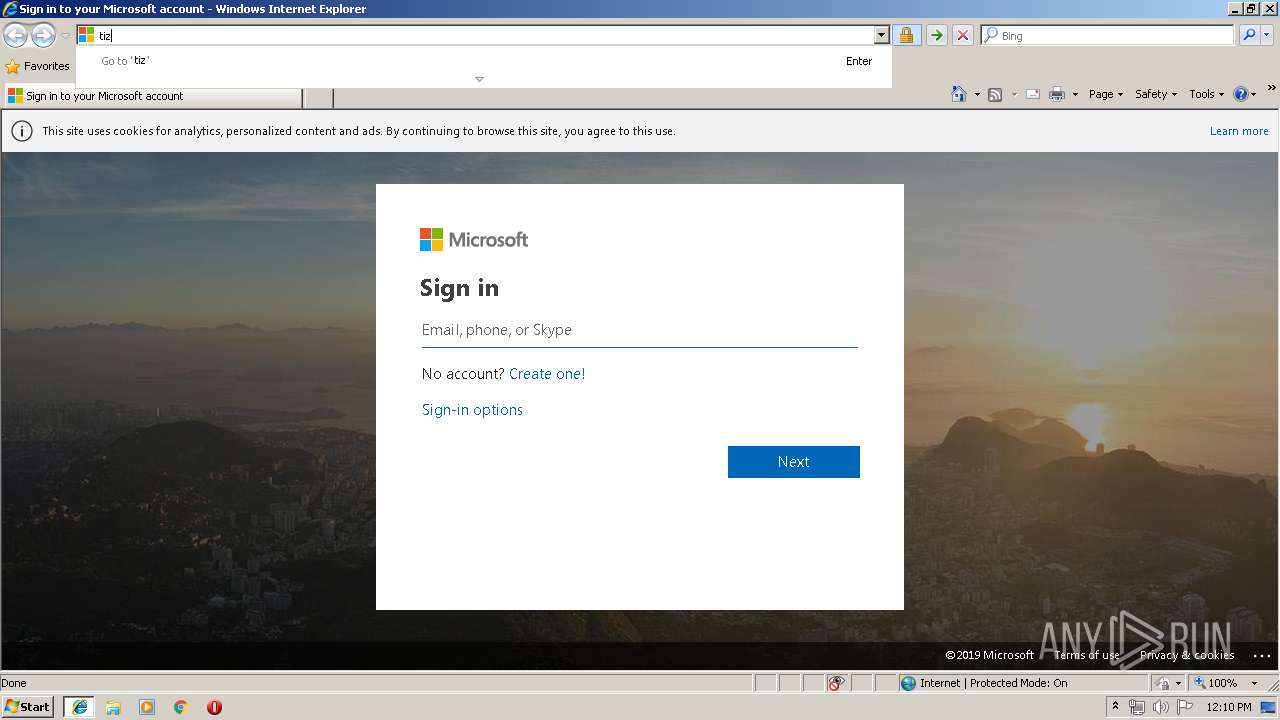Screen dimensions: 1280x720
Task: Click the Read mail envelope icon
Action: coord(1032,94)
